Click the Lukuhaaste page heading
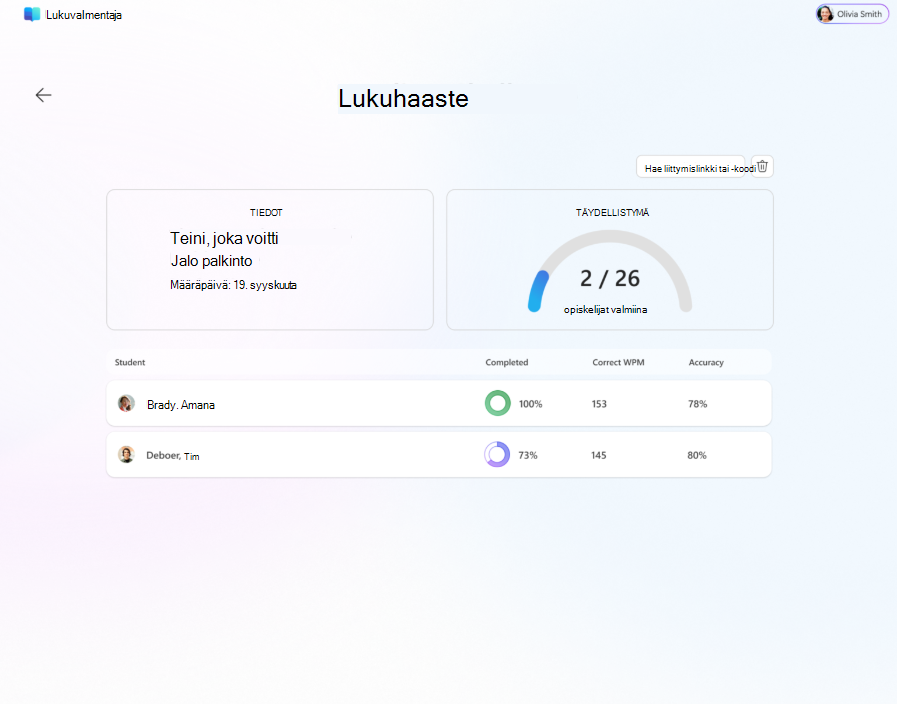The image size is (897, 704). [403, 98]
